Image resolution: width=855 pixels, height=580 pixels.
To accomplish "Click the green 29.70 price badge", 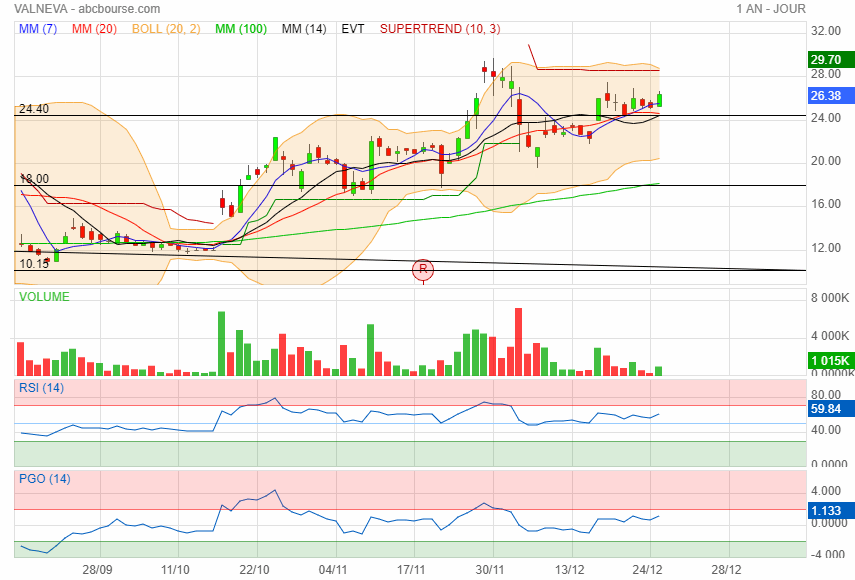I will [x=831, y=59].
